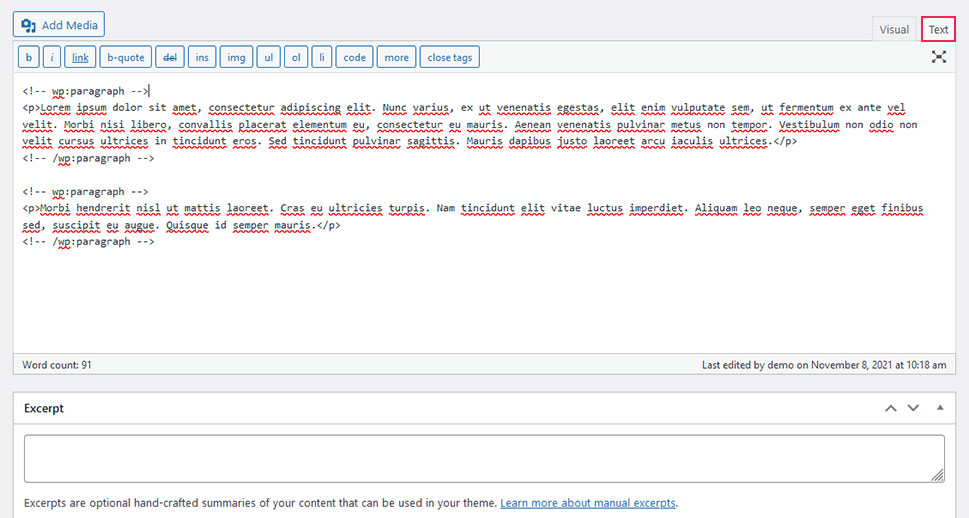The height and width of the screenshot is (518, 969).
Task: Insert bold tag with b button
Action: [29, 57]
